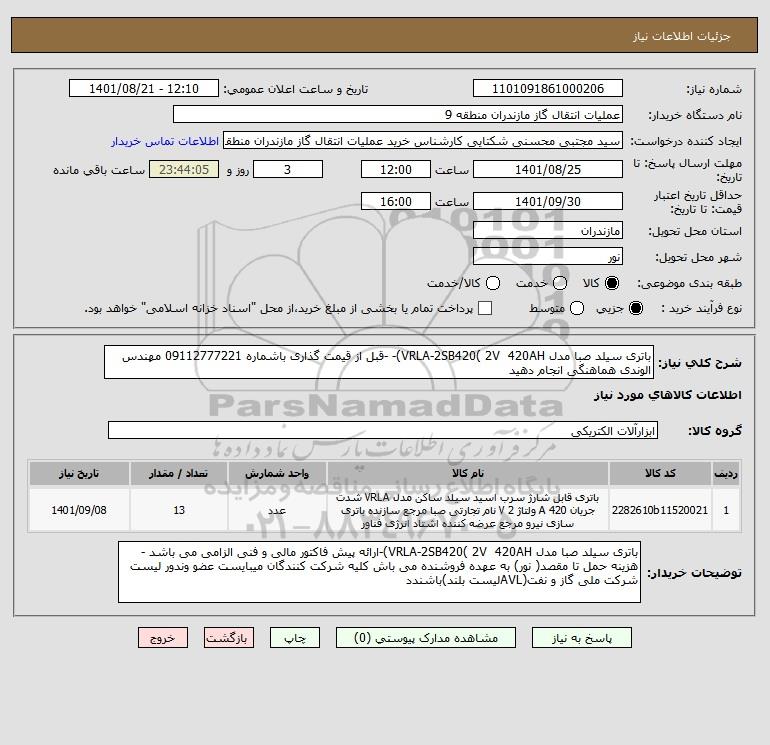Viewport: 770px width, 745px height.
Task: Click the remaining days field showing 3
Action: click(x=288, y=169)
